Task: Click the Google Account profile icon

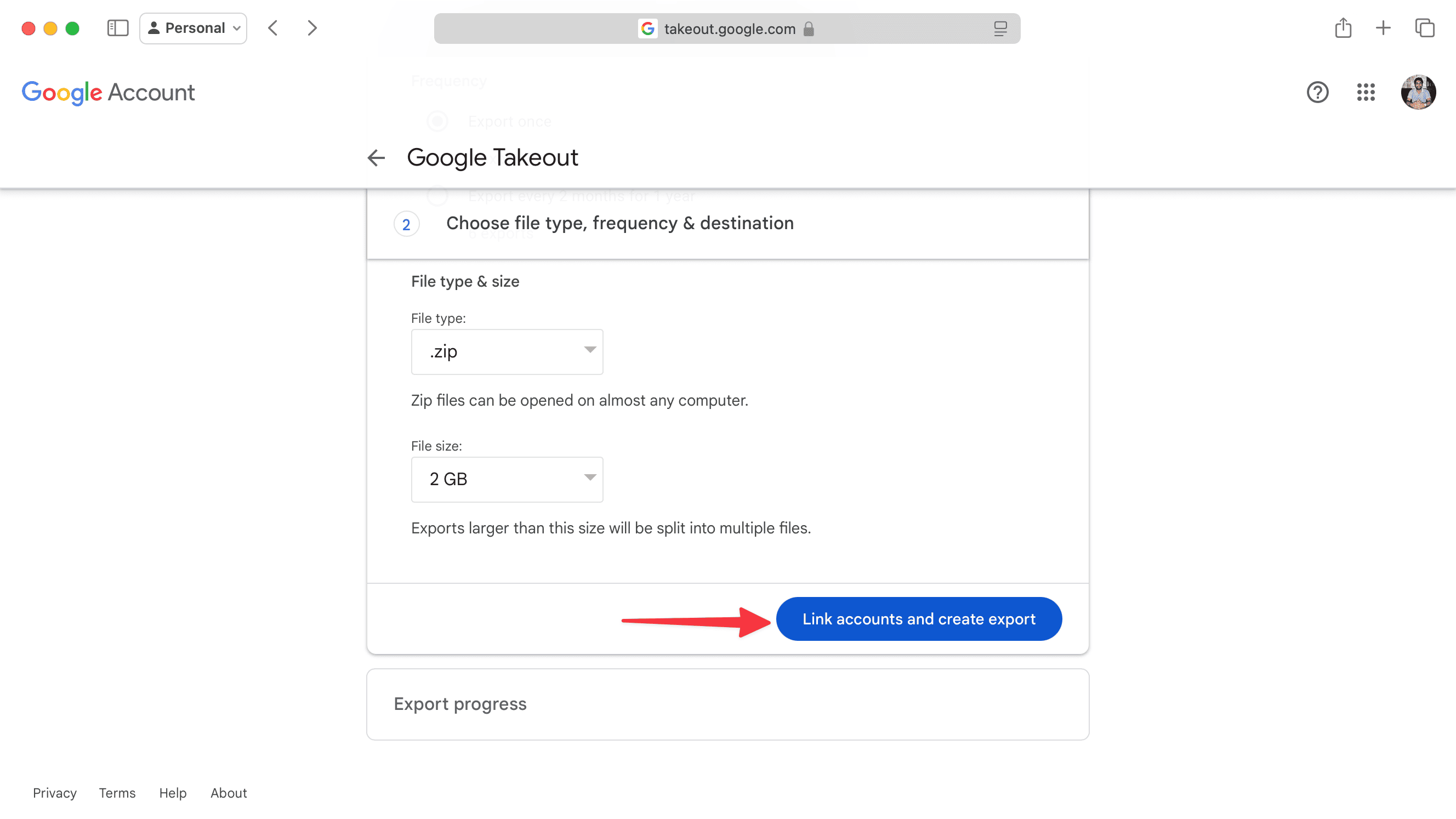Action: 1419,92
